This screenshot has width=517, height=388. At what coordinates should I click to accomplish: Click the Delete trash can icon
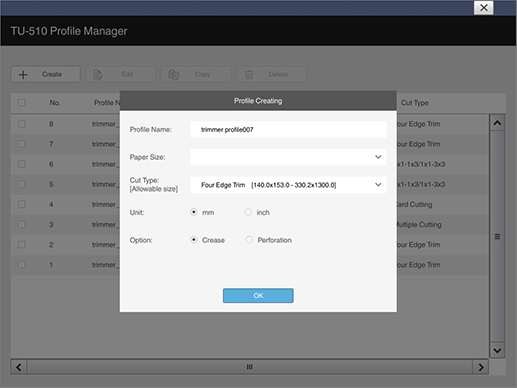249,75
